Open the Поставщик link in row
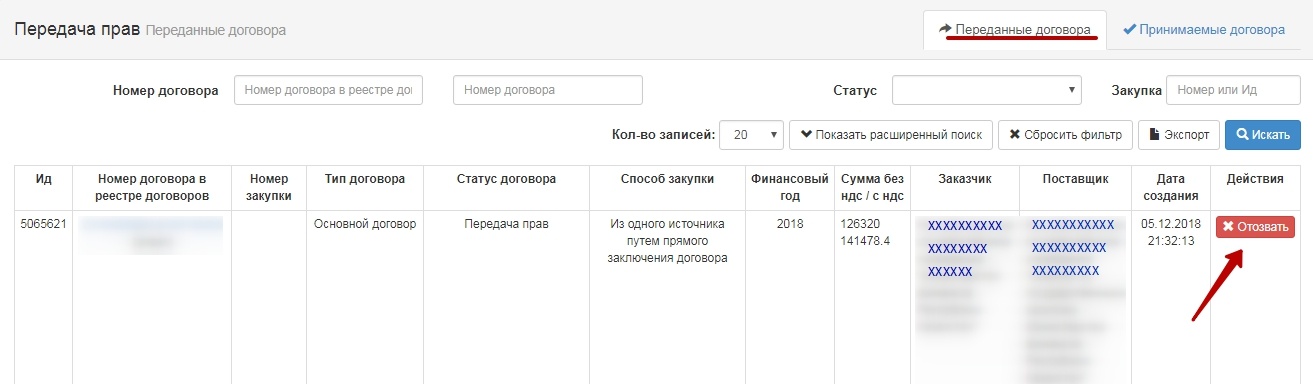1313x384 pixels. (x=1072, y=247)
